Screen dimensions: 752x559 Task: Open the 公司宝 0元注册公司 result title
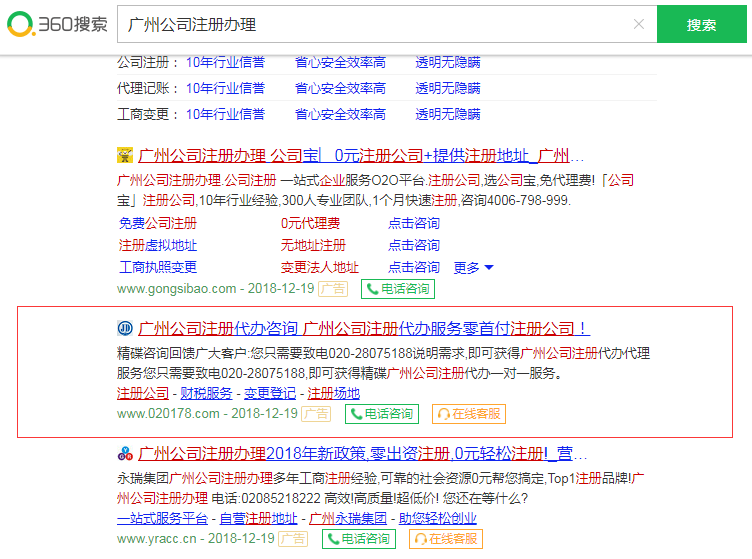(361, 156)
